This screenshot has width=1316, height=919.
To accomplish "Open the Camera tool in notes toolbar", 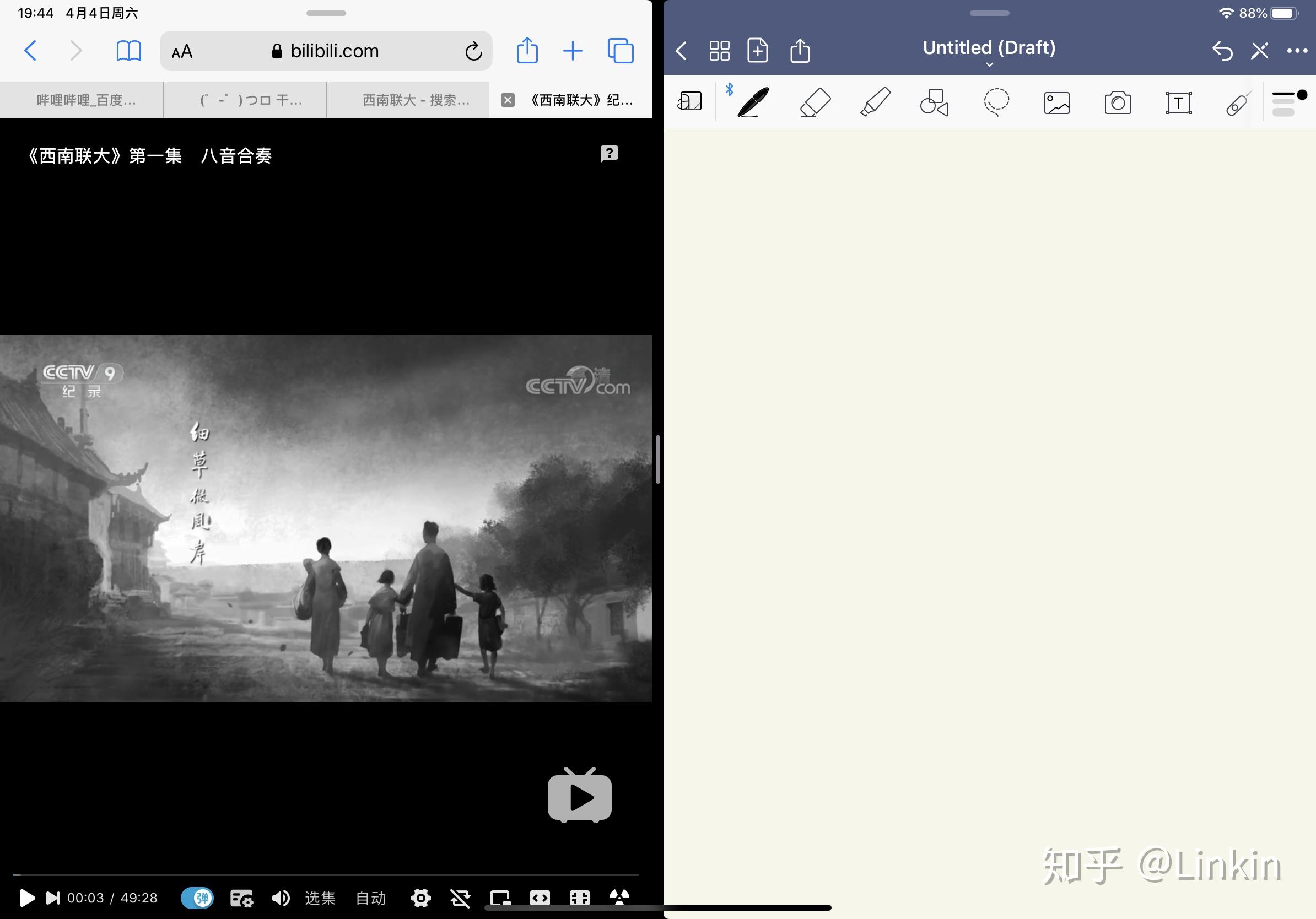I will [x=1118, y=103].
